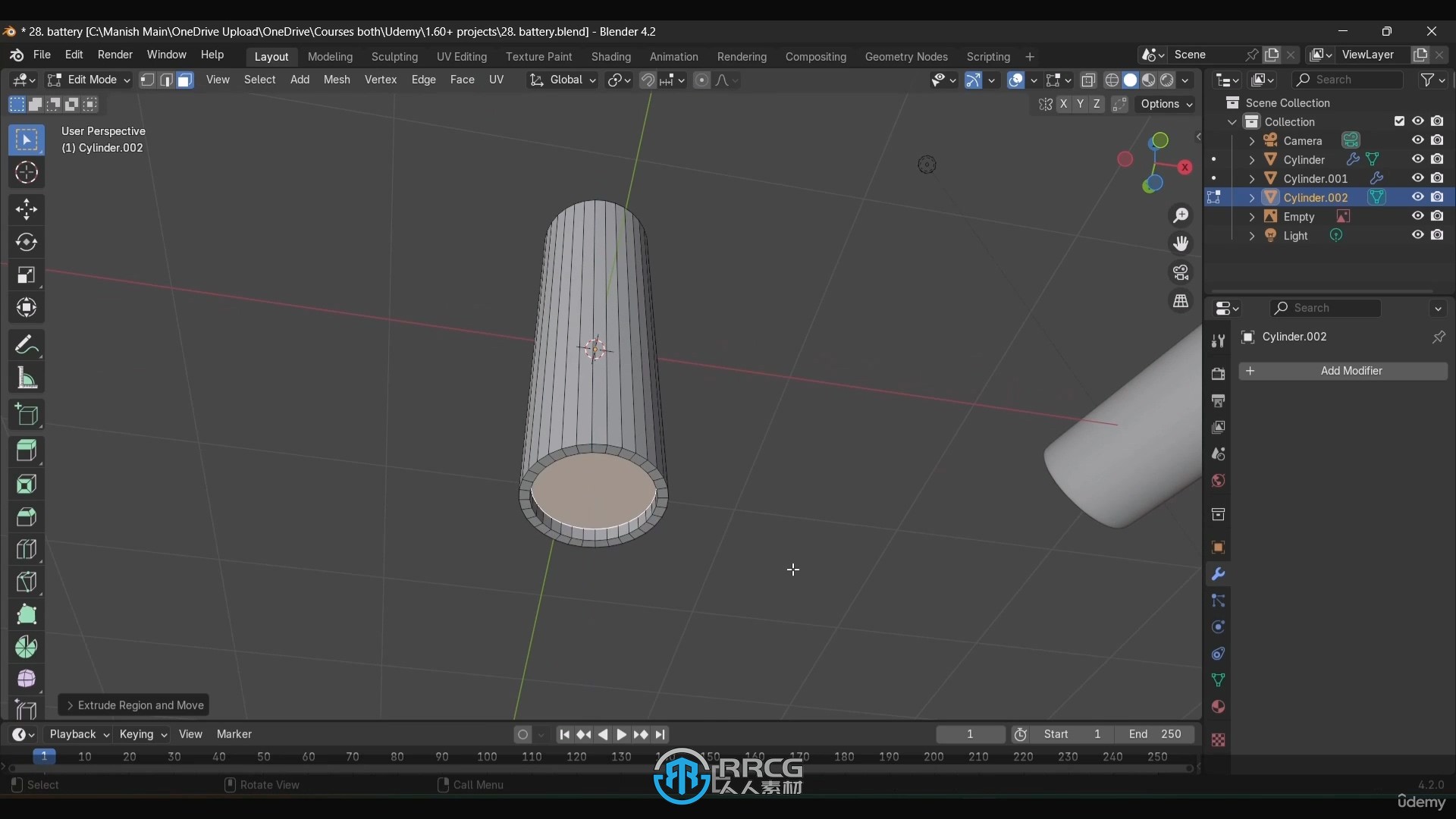The image size is (1456, 819).
Task: Select the Scale tool icon
Action: click(26, 275)
